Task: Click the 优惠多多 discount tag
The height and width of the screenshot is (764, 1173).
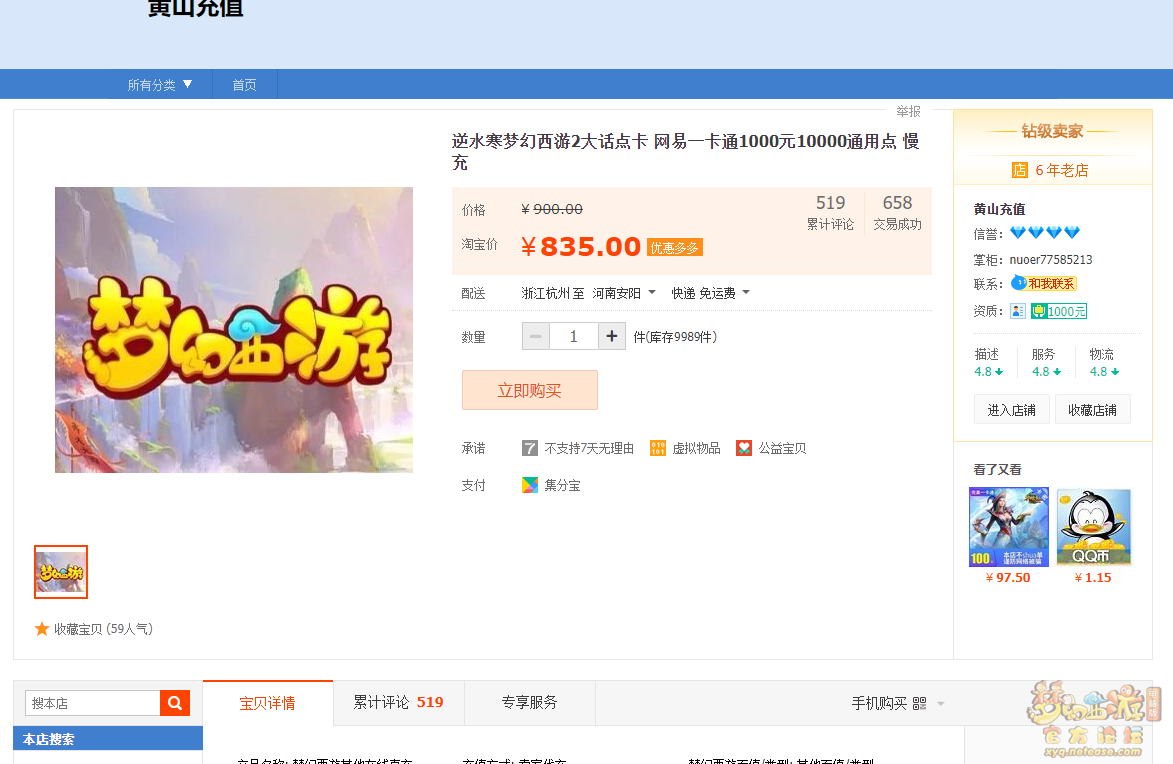Action: click(674, 248)
